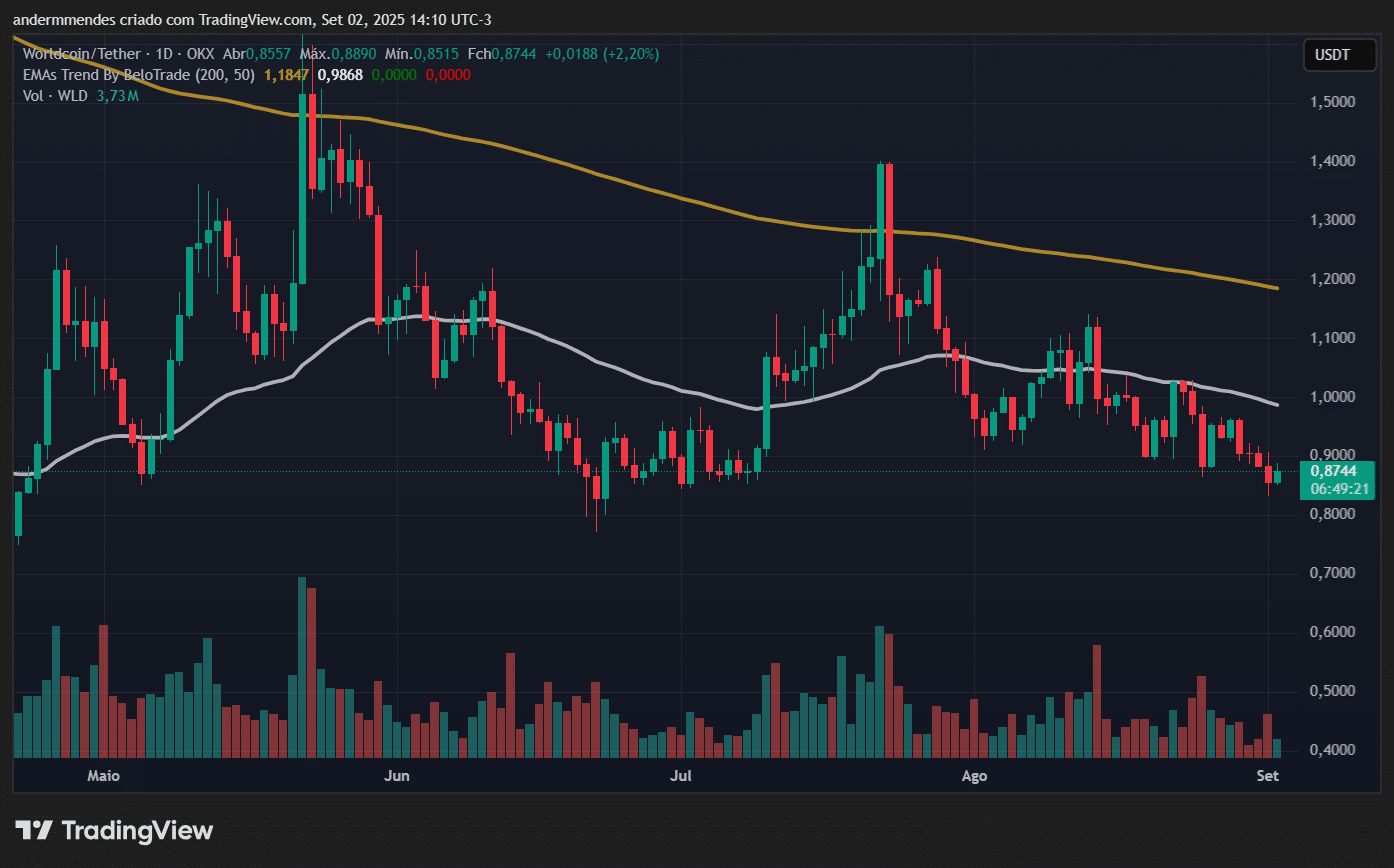
Task: Click the +0,0188 (+2,20%) change value
Action: 602,53
